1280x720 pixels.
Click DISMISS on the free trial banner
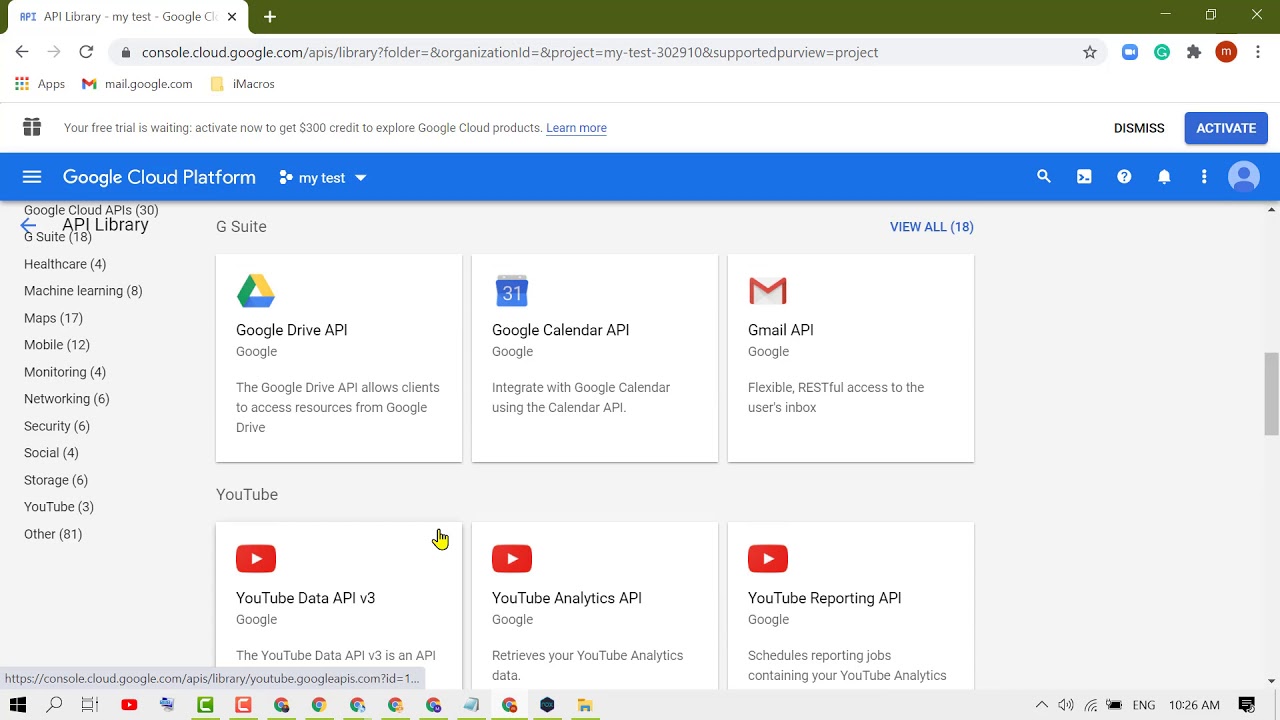point(1139,128)
